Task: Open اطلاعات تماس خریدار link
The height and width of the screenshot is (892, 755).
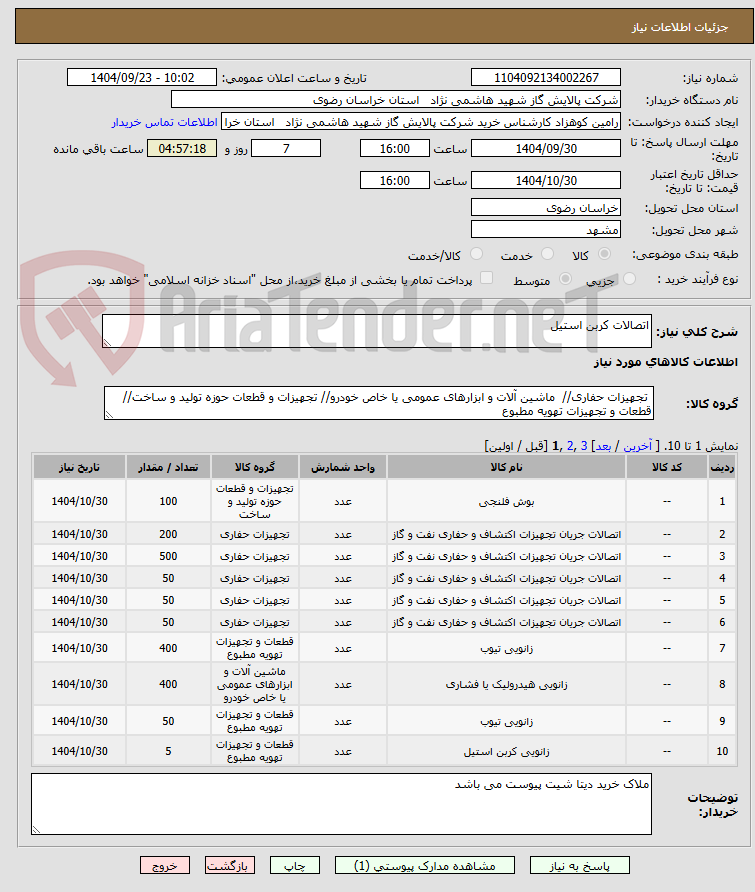Action: (164, 122)
